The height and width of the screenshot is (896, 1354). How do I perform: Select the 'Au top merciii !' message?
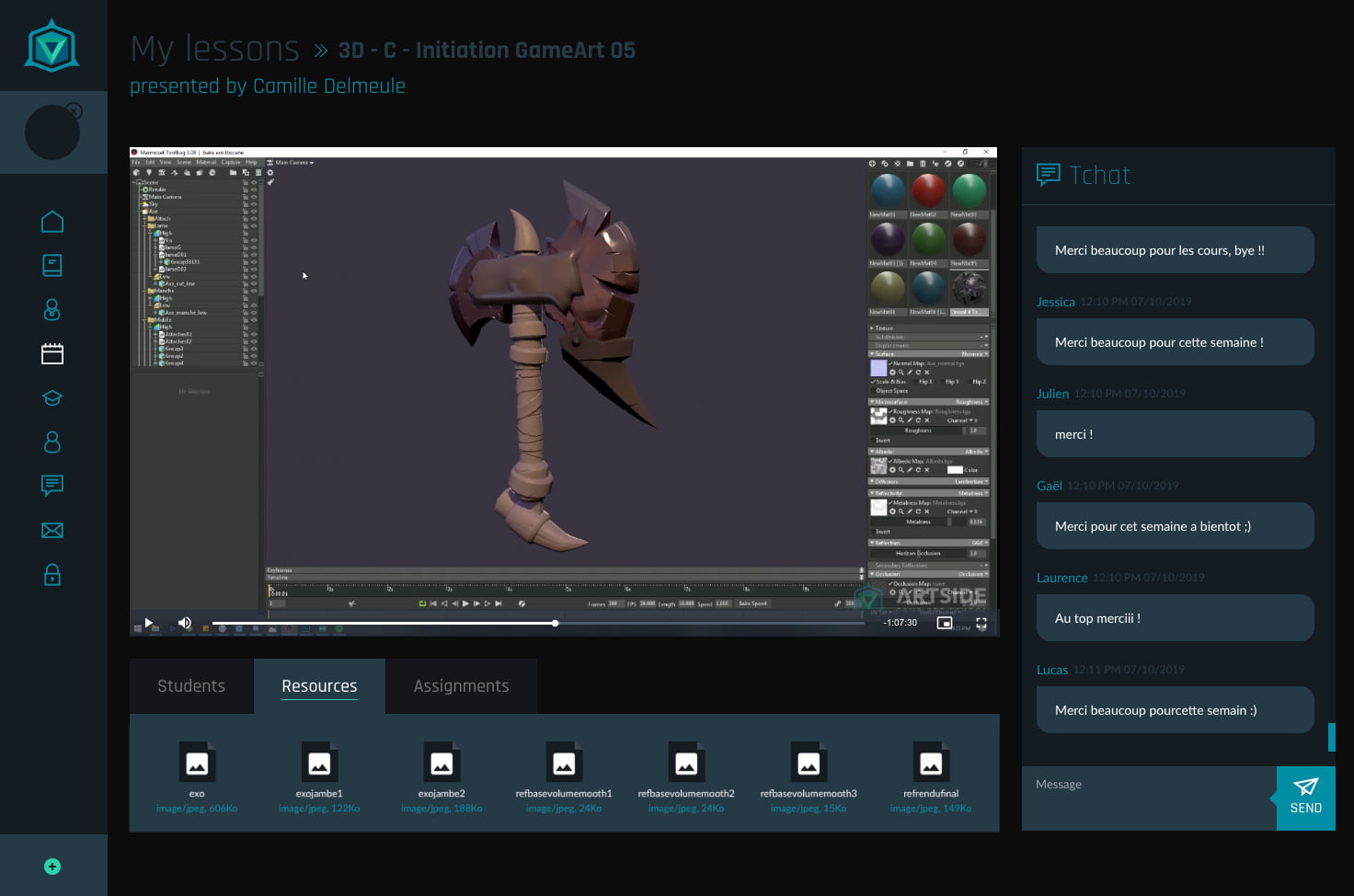1175,618
